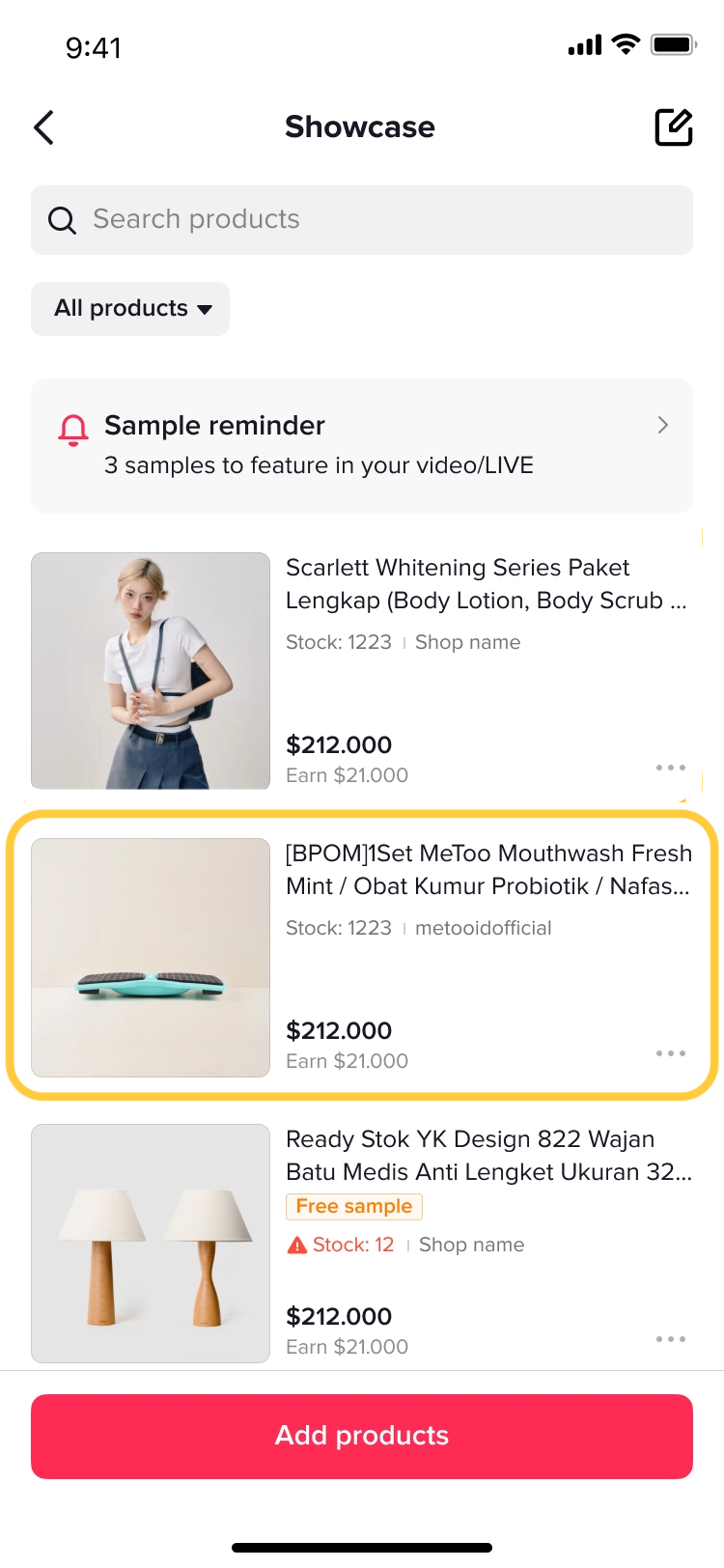Open the metooidofficial shop link

pos(483,928)
